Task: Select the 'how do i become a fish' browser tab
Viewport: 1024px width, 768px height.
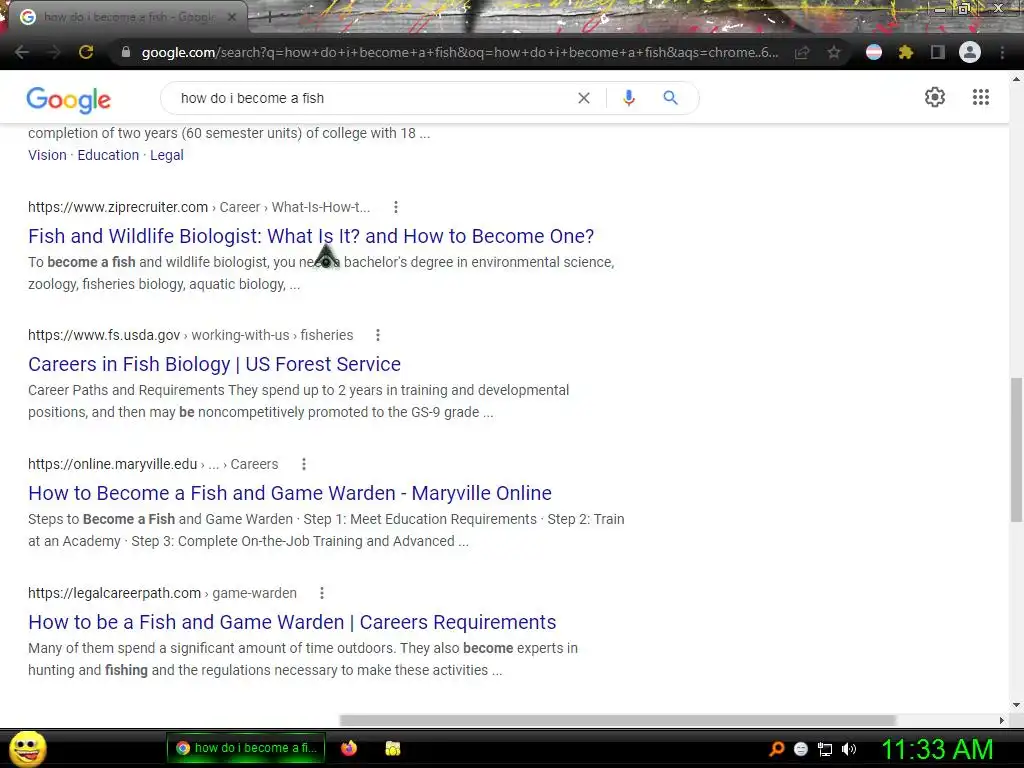Action: pos(124,17)
